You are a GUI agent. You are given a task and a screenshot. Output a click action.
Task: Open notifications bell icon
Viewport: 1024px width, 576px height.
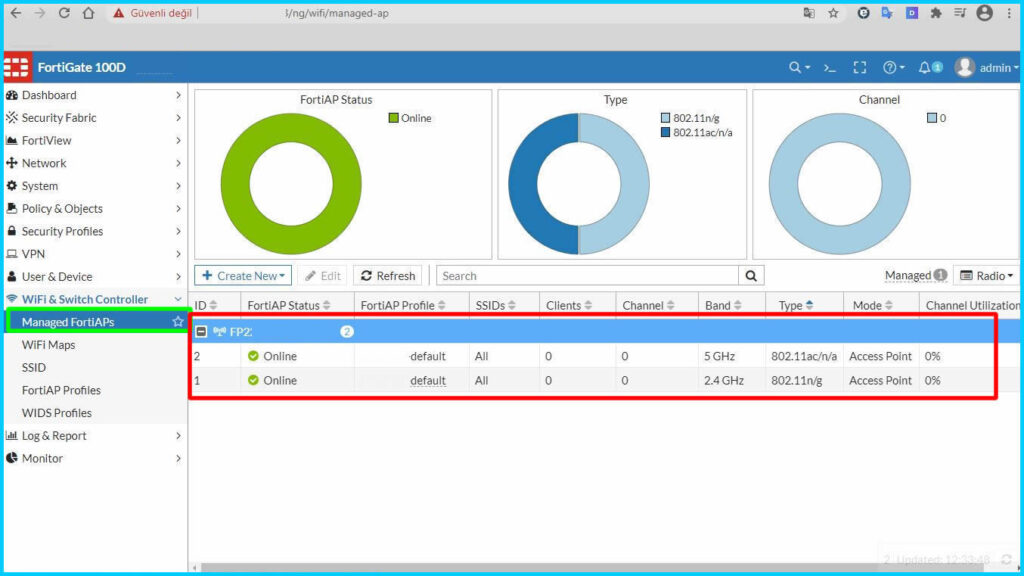925,67
